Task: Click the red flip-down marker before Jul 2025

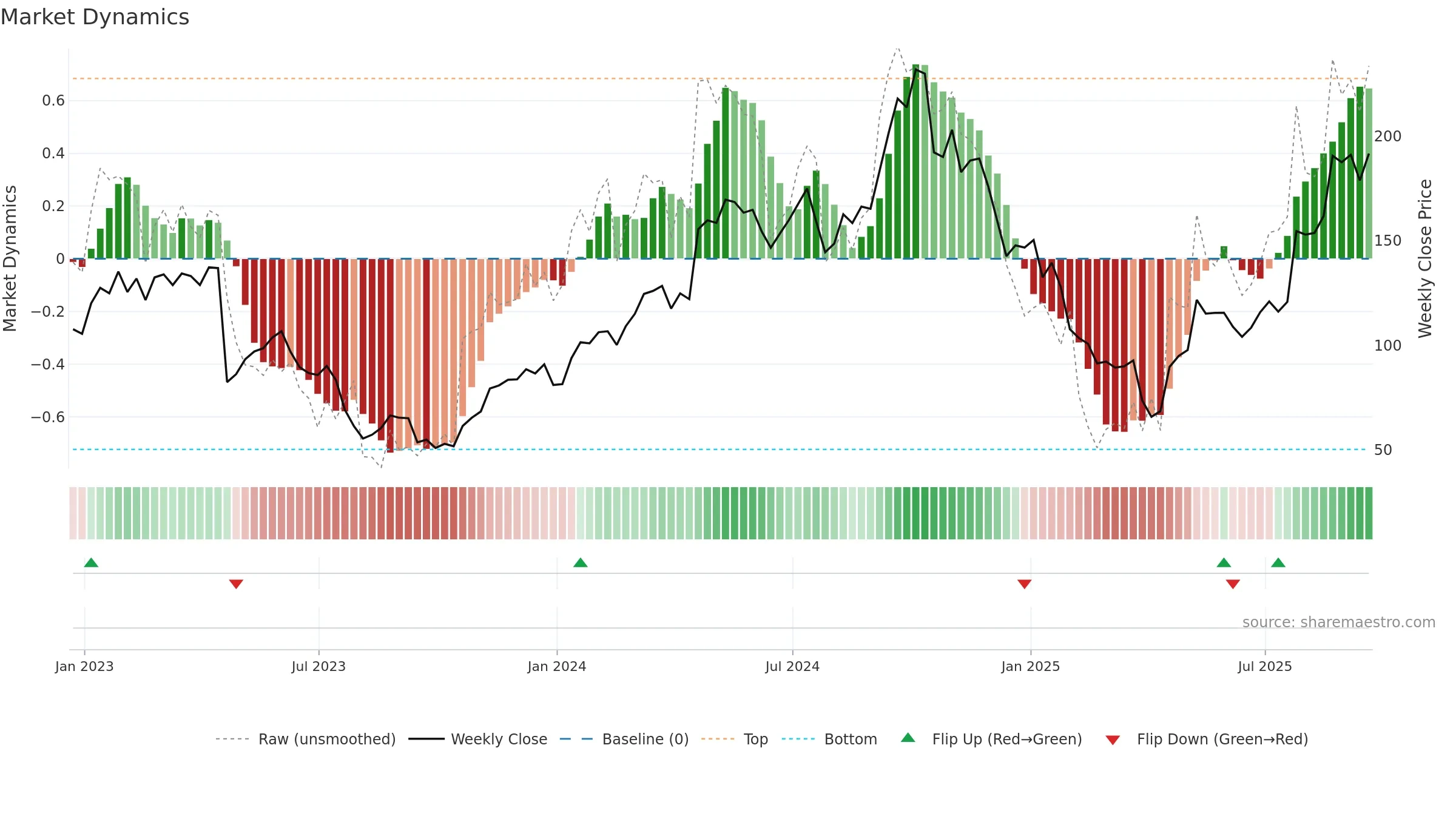Action: 1233,584
